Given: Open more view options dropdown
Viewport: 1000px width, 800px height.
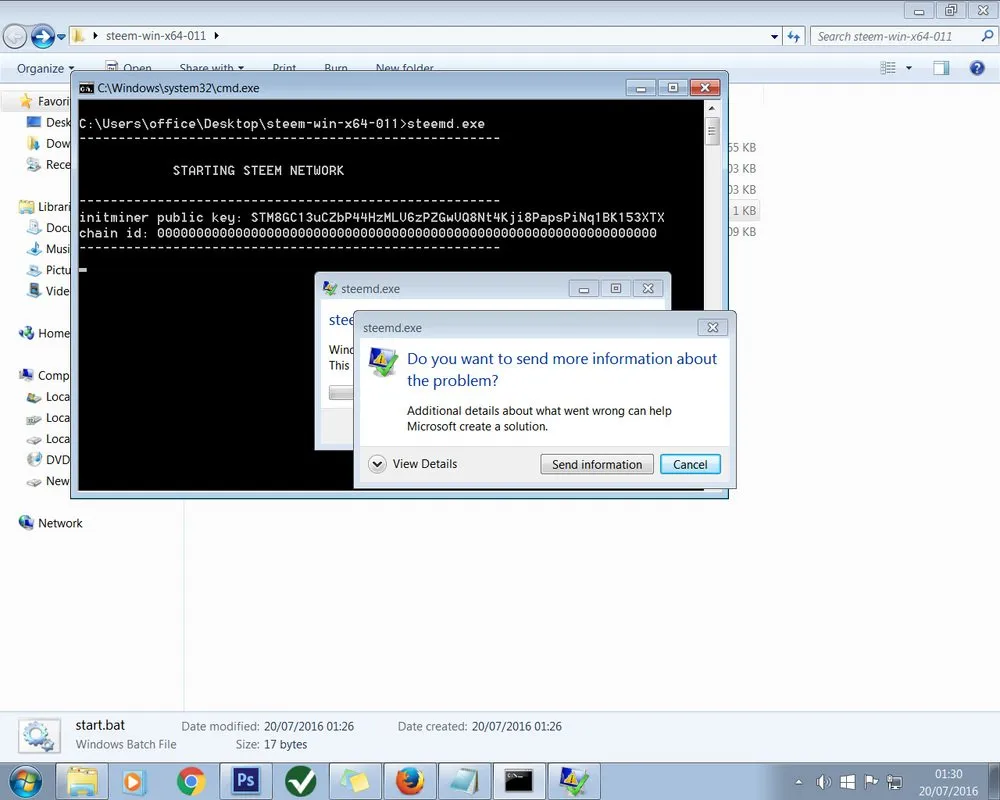Looking at the screenshot, I should pos(908,68).
